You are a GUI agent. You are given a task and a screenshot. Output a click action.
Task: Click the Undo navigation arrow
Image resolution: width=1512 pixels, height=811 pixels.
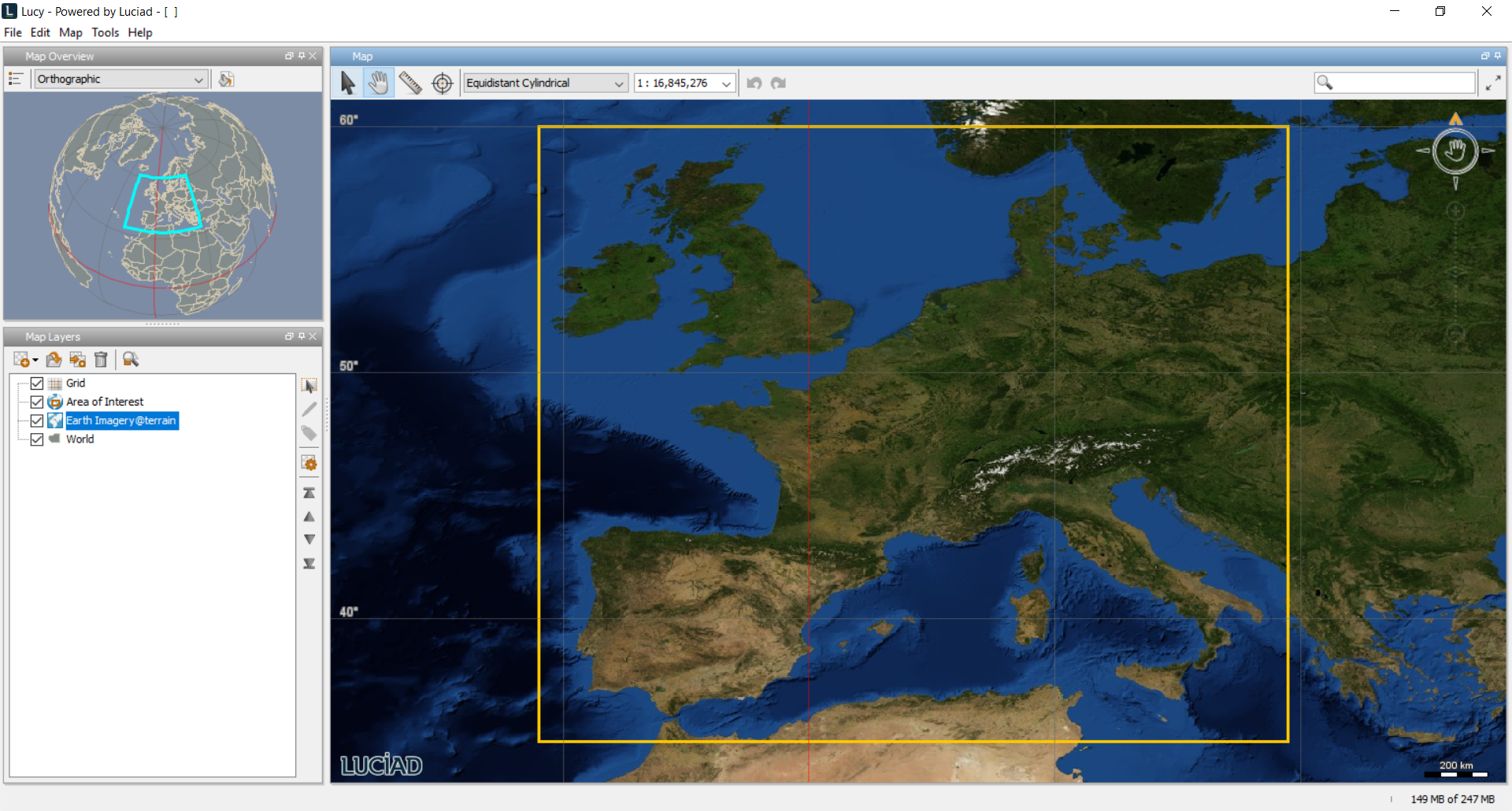(x=754, y=83)
